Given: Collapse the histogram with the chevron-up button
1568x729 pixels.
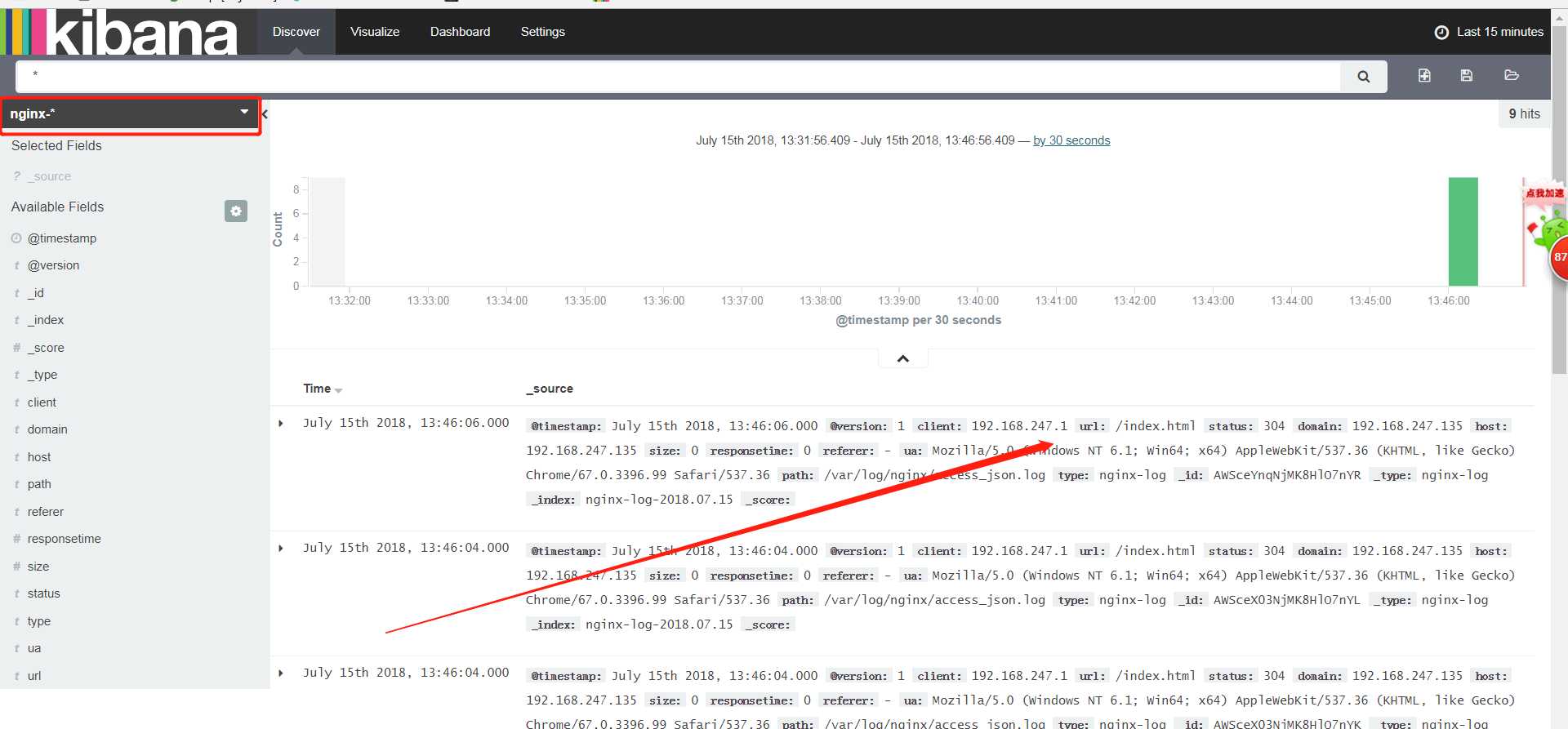Looking at the screenshot, I should tap(903, 358).
